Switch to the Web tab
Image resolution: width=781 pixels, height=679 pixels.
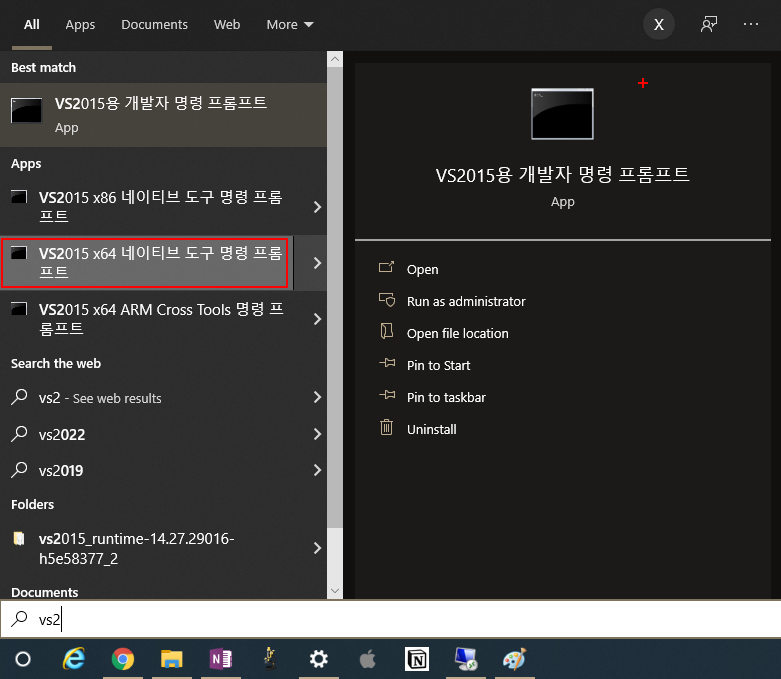coord(227,24)
